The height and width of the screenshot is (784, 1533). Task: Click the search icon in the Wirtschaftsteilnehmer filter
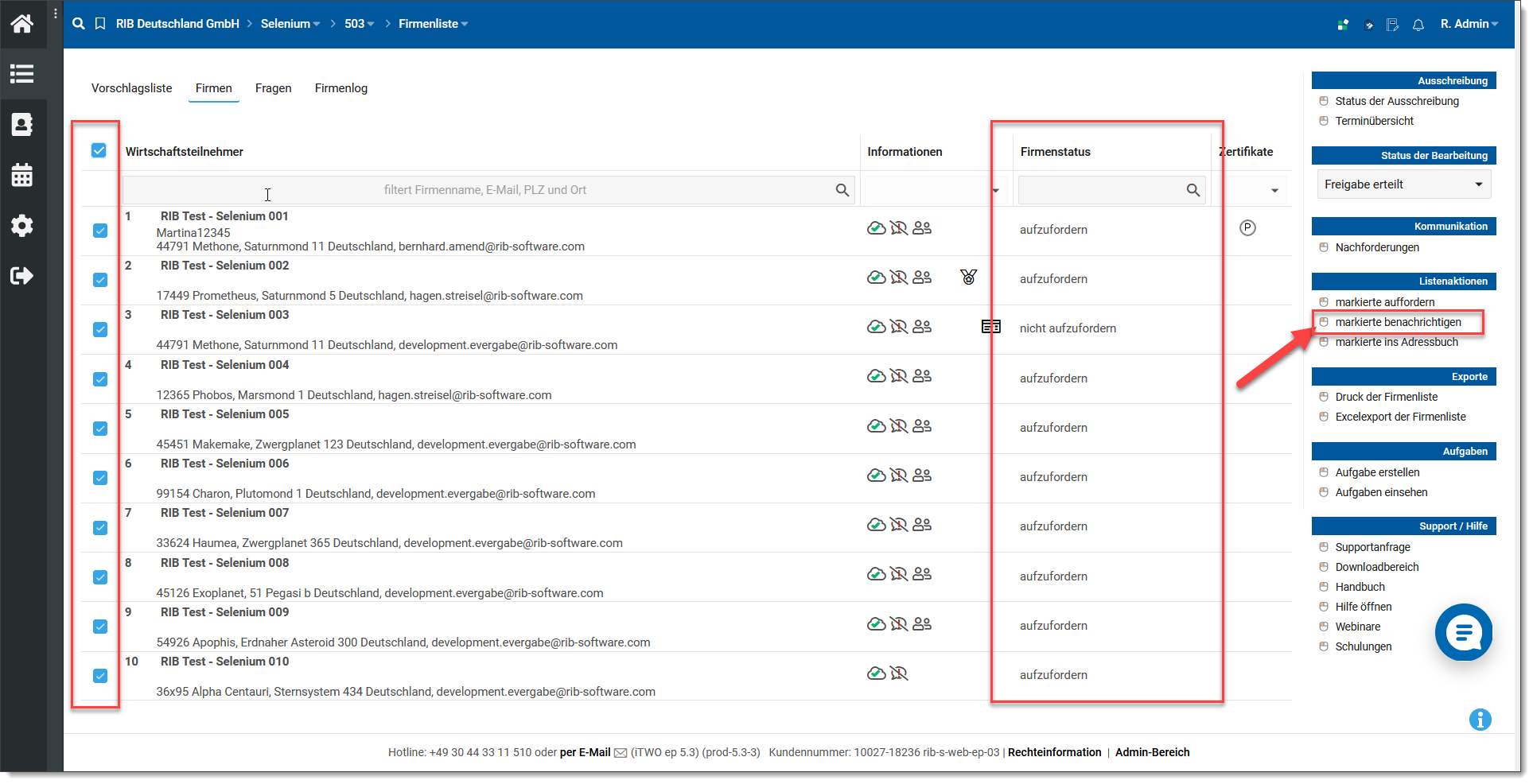pos(842,190)
